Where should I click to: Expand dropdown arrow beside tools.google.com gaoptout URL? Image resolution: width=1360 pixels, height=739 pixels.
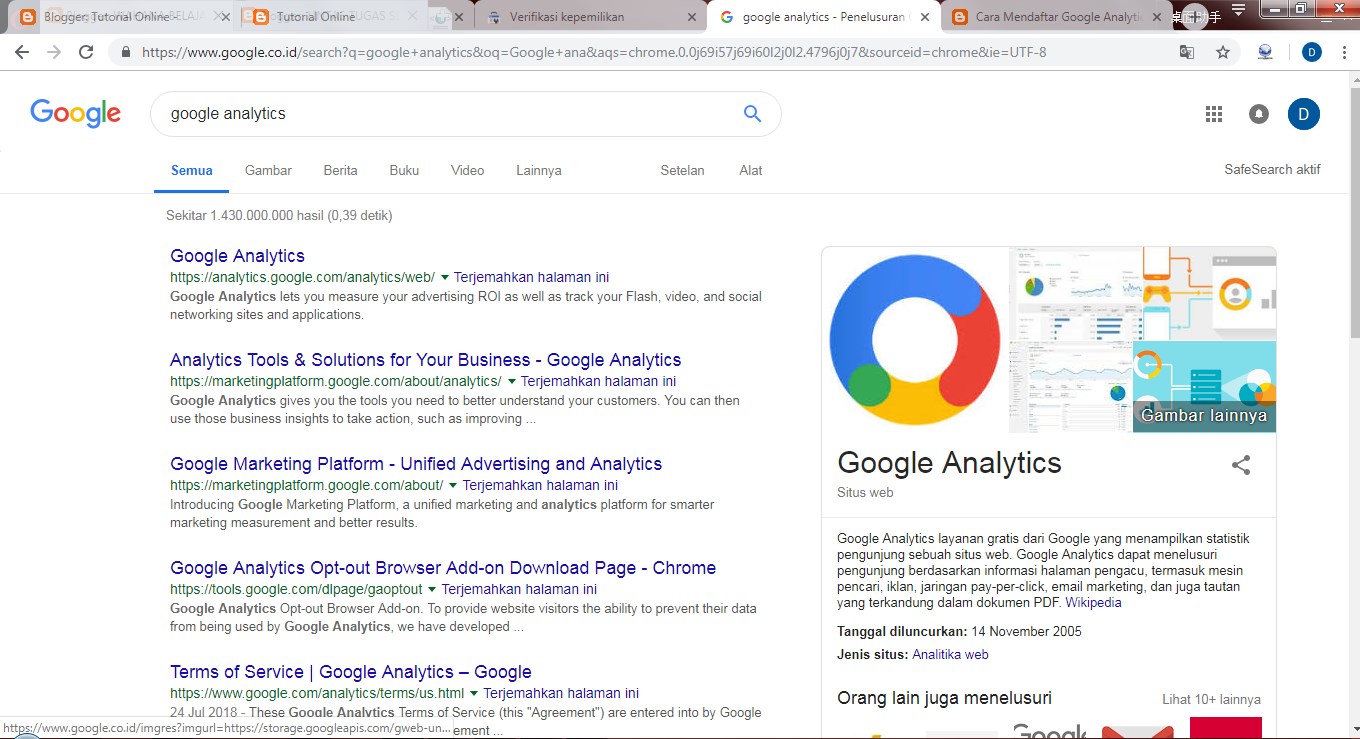point(433,589)
